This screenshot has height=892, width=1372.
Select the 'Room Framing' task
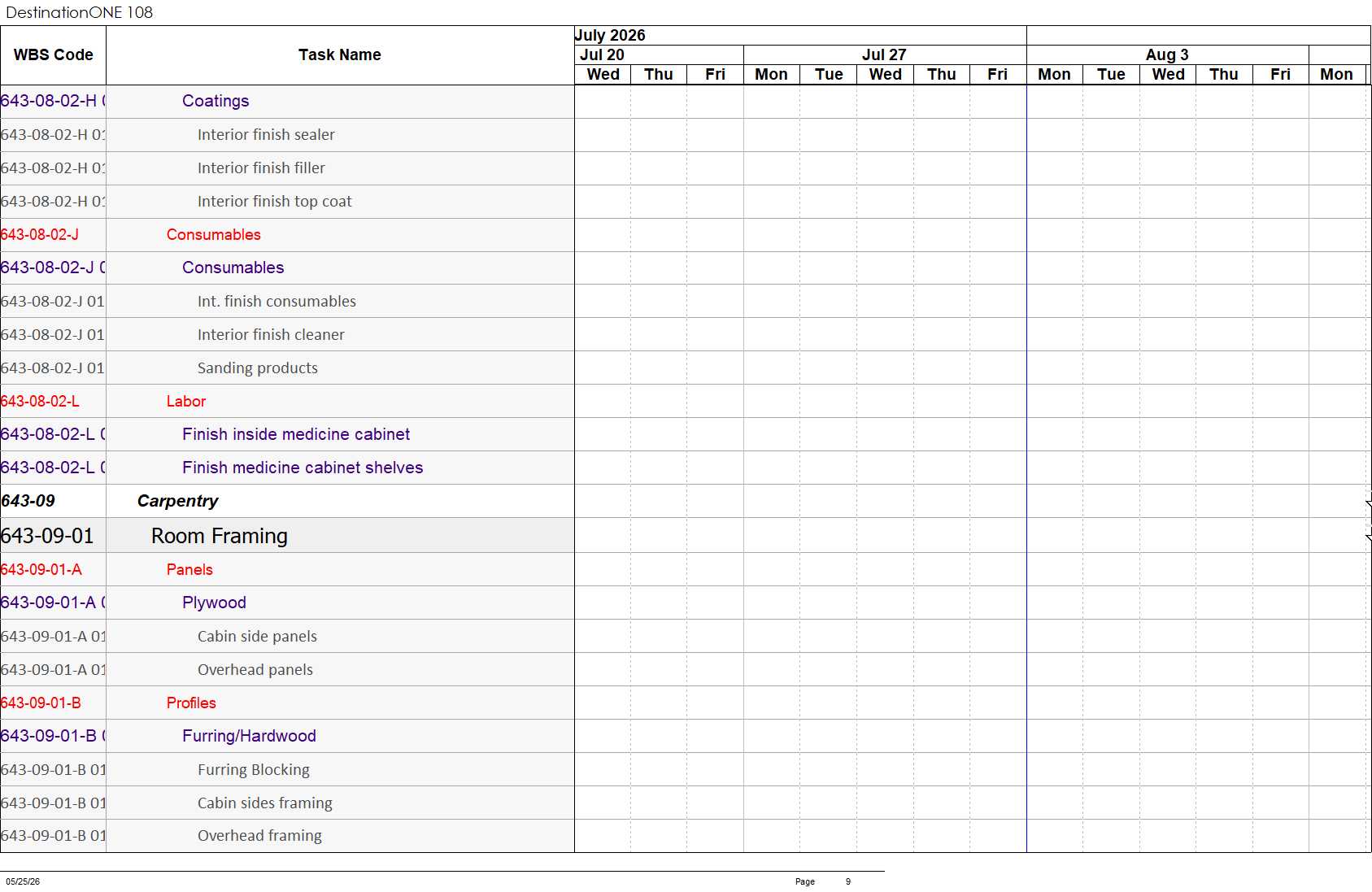pos(220,536)
